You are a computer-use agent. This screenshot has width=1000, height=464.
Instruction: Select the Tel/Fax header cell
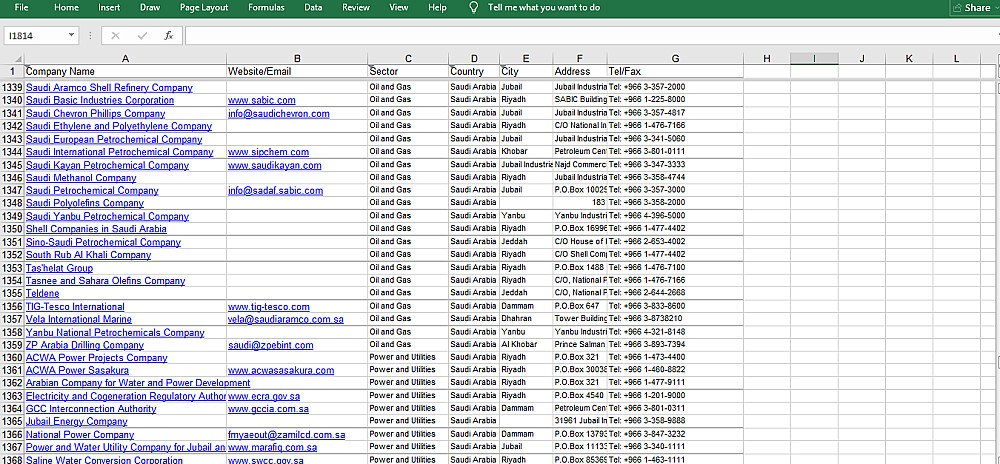coord(675,71)
